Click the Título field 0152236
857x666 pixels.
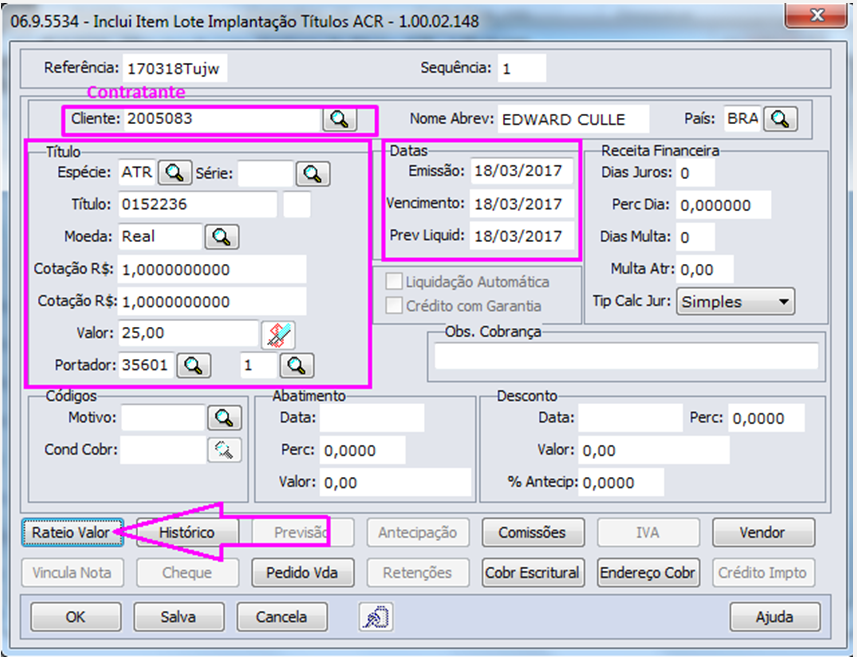[x=197, y=205]
